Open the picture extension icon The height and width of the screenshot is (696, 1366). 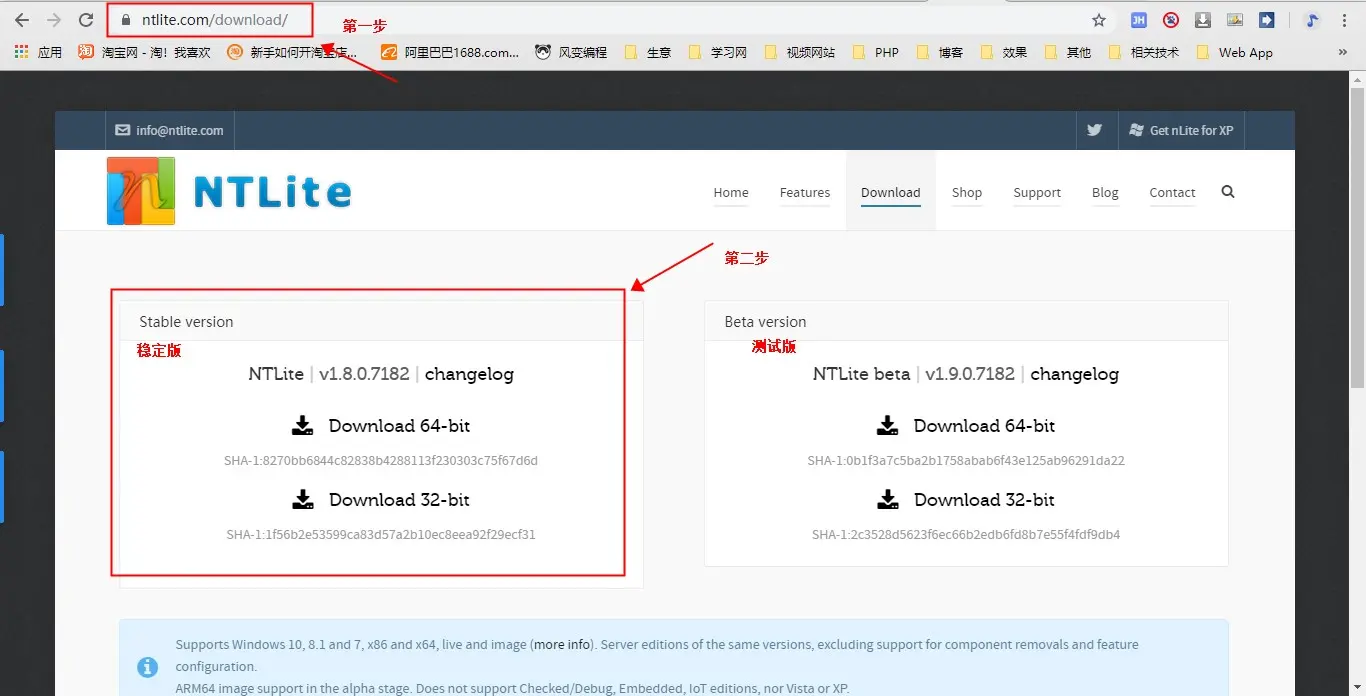coord(1235,20)
